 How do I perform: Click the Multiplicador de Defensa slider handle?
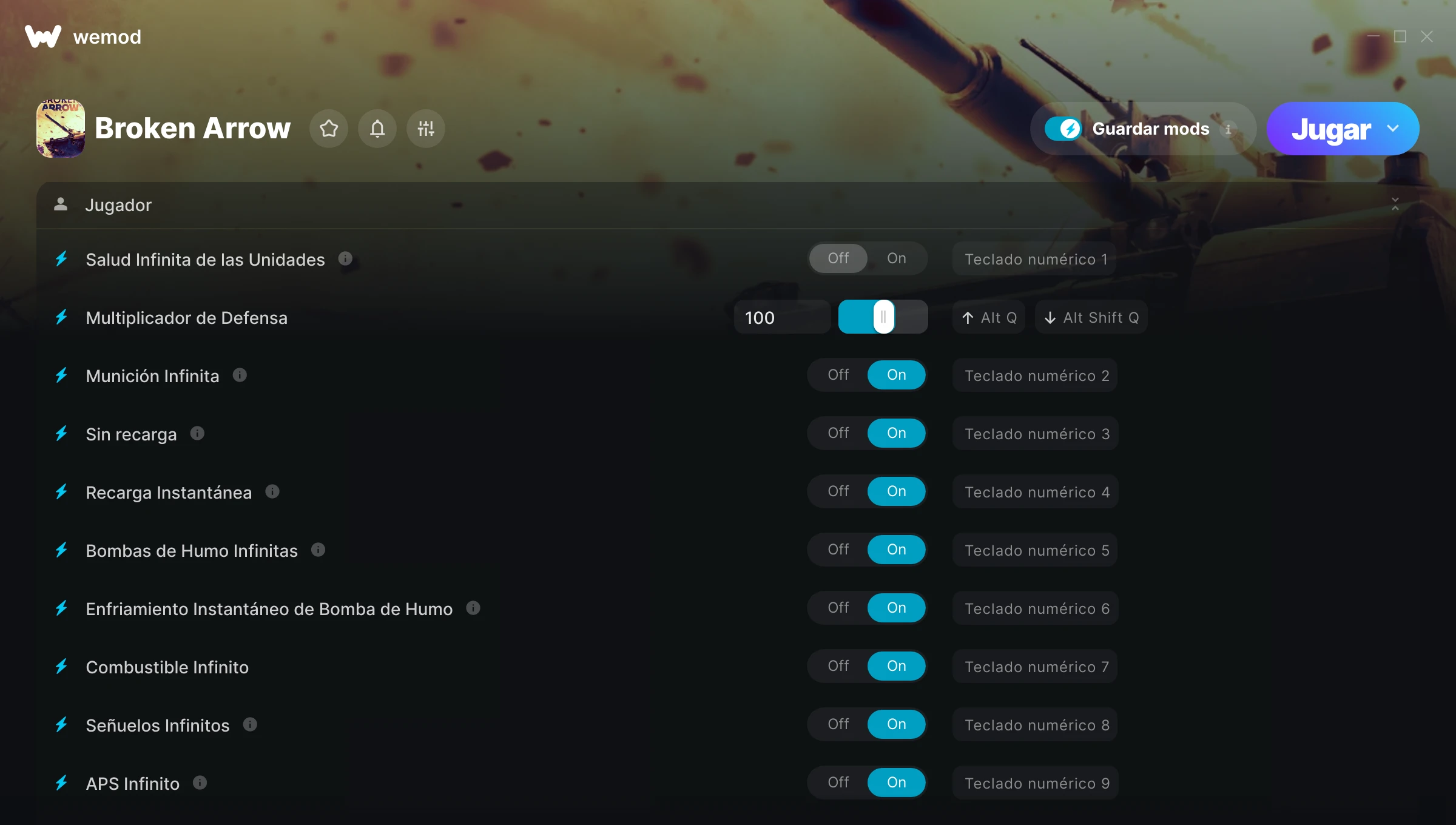(884, 317)
